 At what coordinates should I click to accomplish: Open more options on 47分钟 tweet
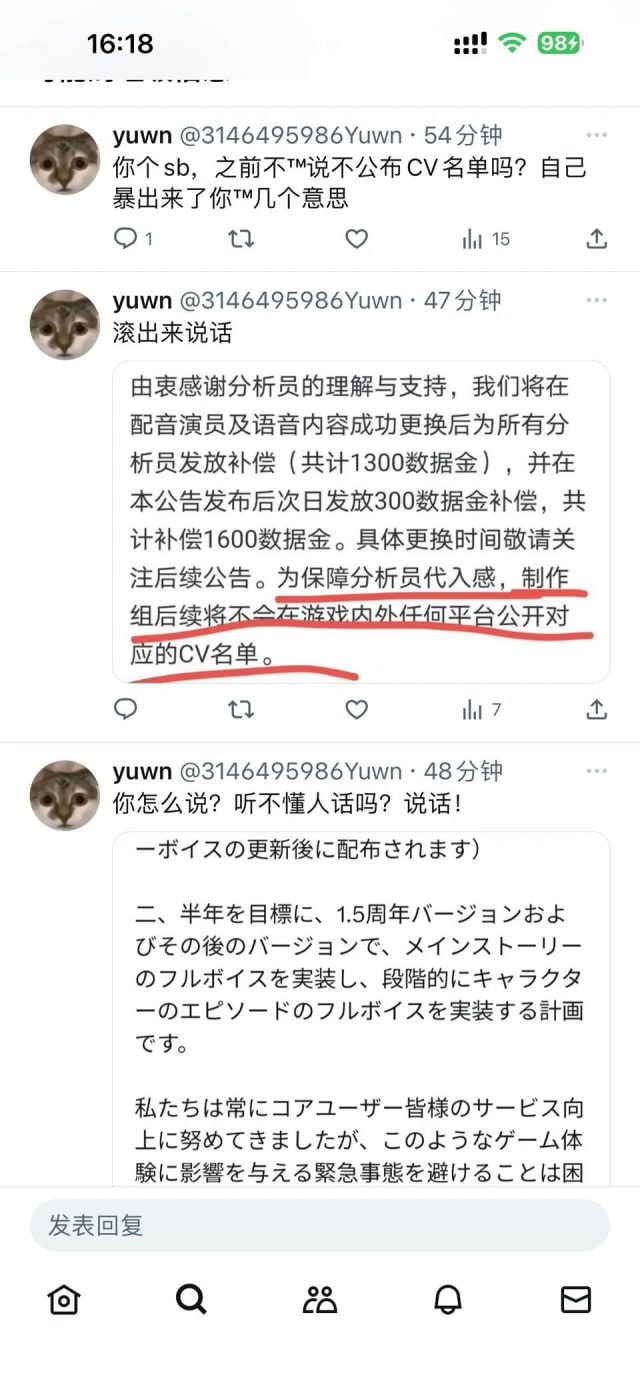[x=597, y=300]
